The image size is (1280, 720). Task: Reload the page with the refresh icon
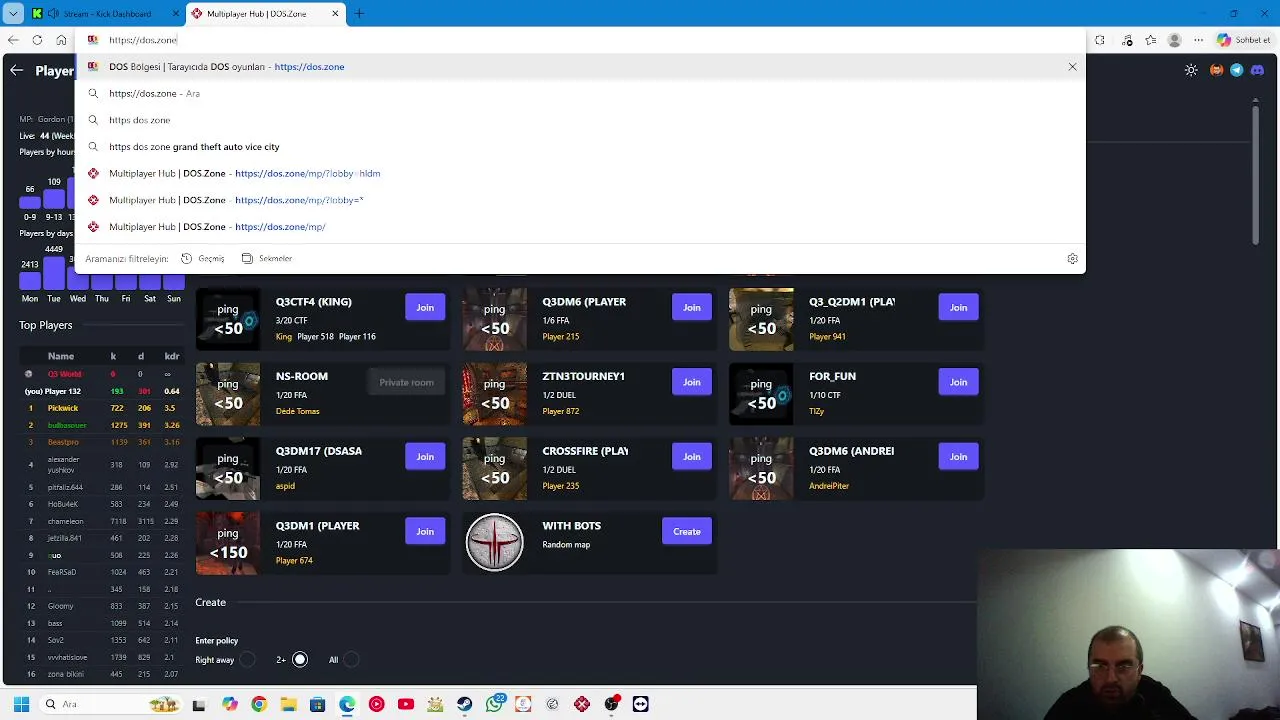point(37,40)
